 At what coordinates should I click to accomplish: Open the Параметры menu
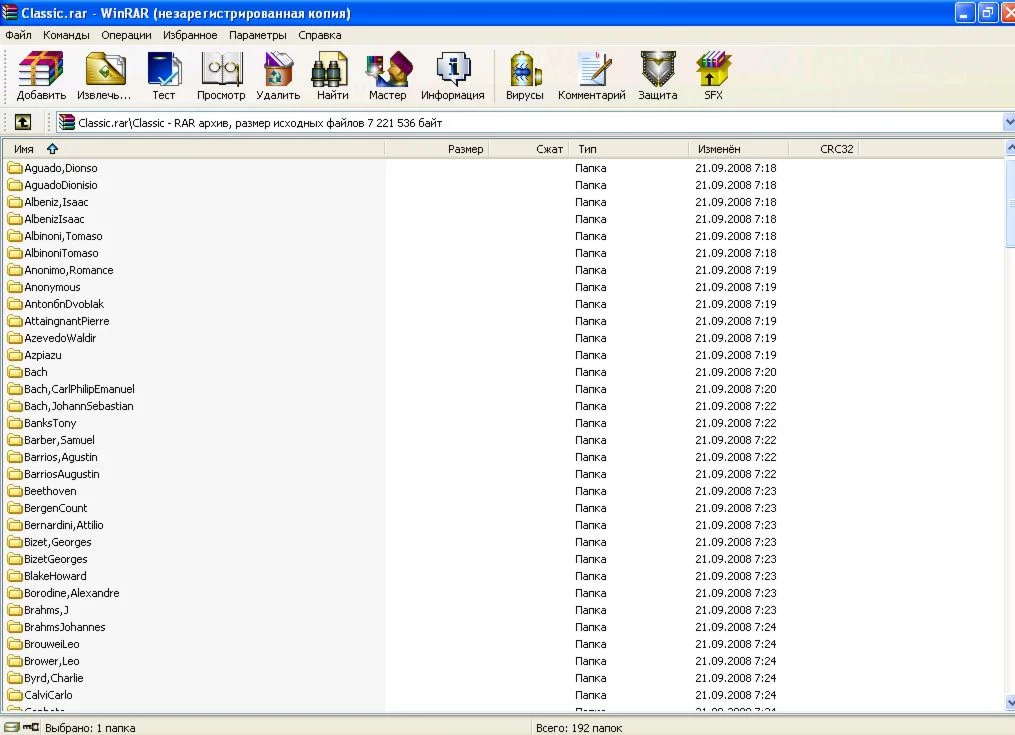point(257,35)
